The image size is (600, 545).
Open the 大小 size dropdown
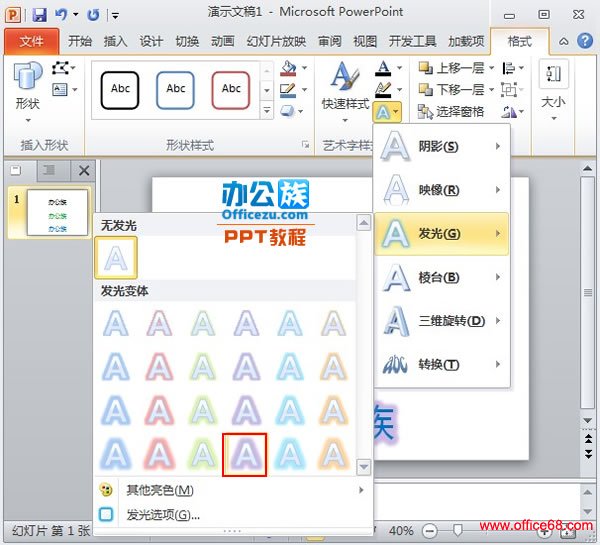pyautogui.click(x=553, y=92)
